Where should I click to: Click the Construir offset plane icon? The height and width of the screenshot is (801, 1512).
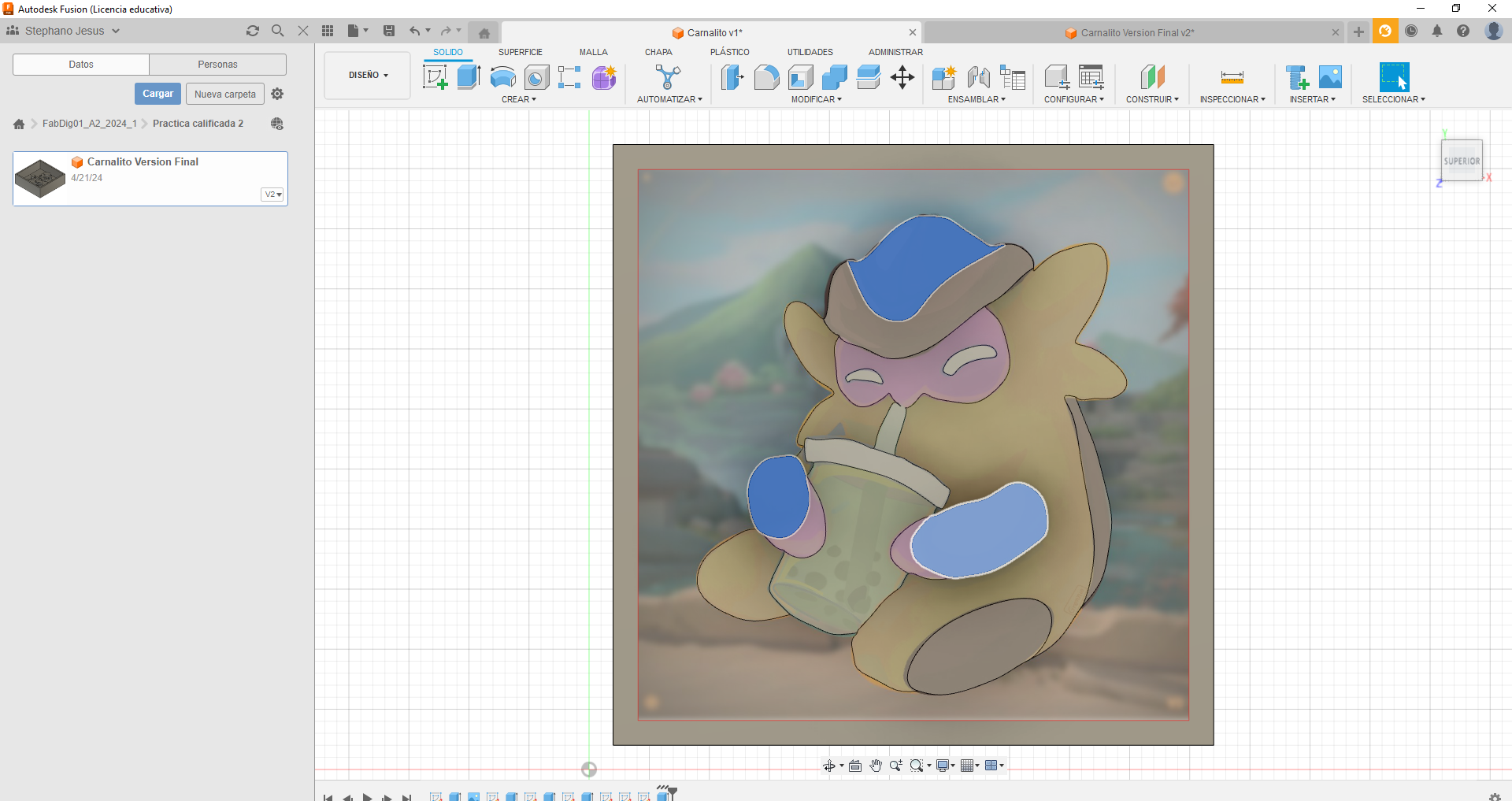(1152, 77)
